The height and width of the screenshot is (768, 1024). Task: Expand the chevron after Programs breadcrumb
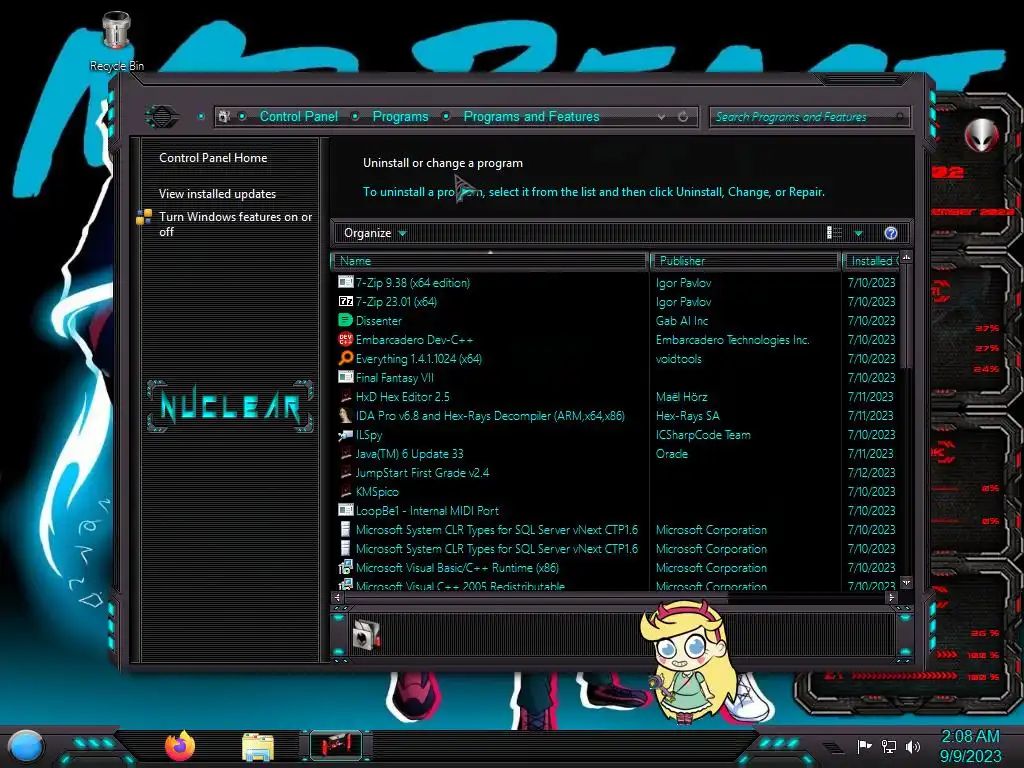pos(446,116)
